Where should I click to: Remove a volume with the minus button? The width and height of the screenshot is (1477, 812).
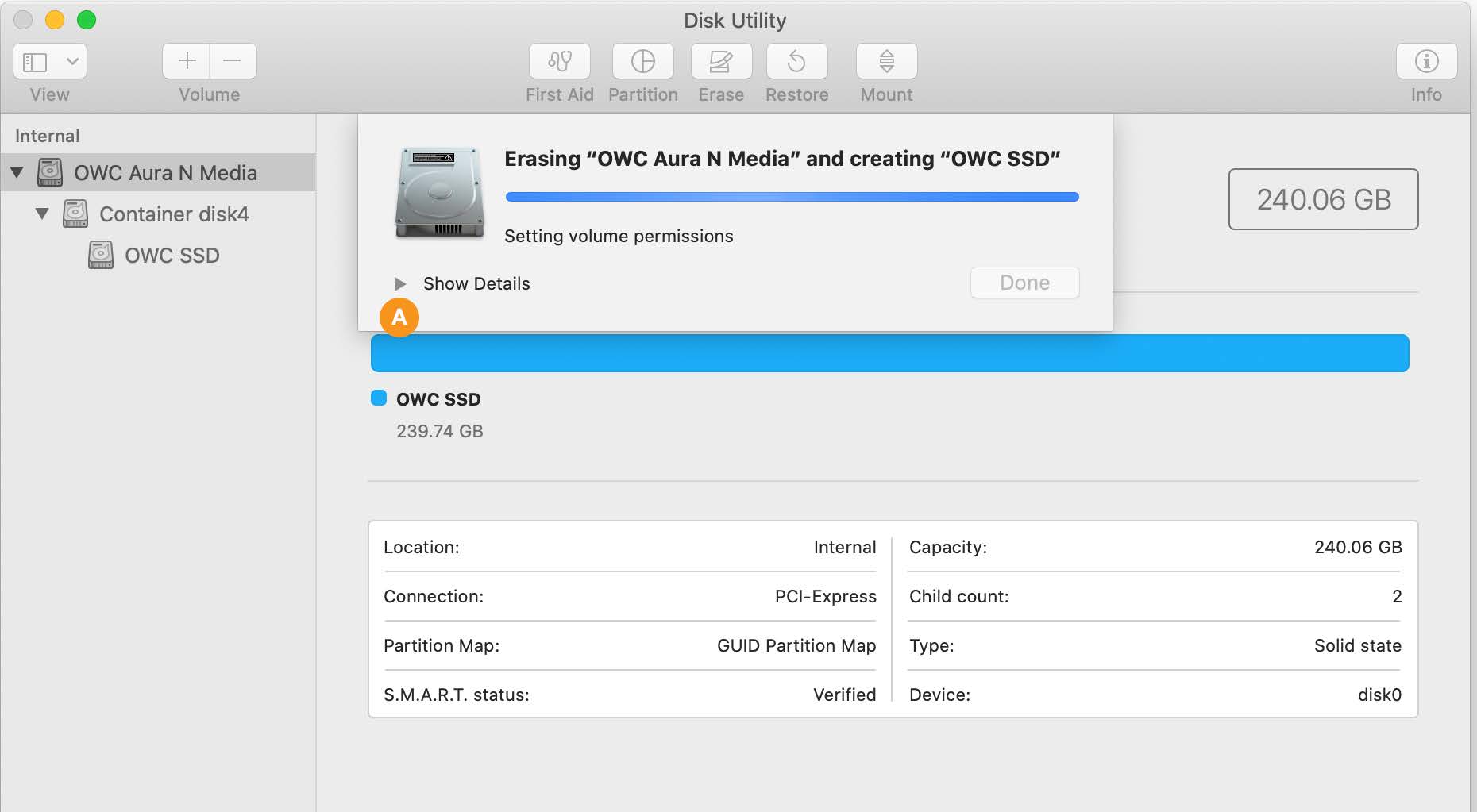coord(232,61)
